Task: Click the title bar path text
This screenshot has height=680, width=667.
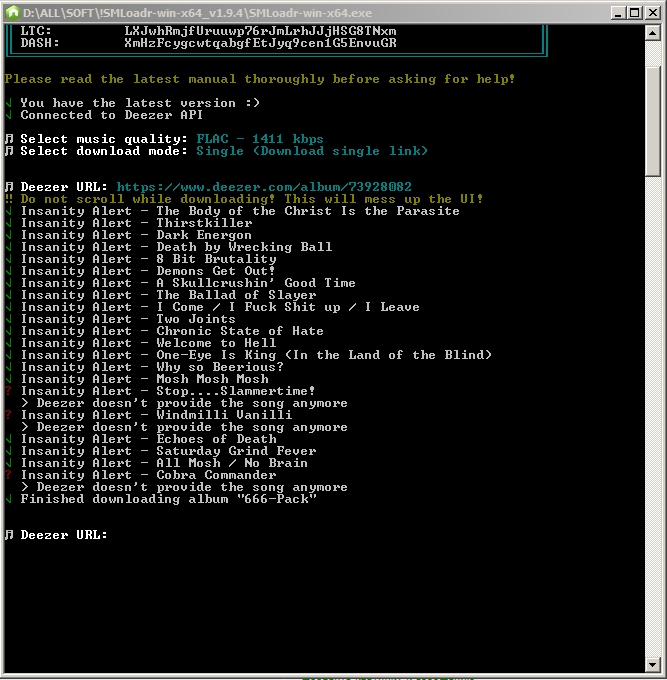Action: pos(197,13)
